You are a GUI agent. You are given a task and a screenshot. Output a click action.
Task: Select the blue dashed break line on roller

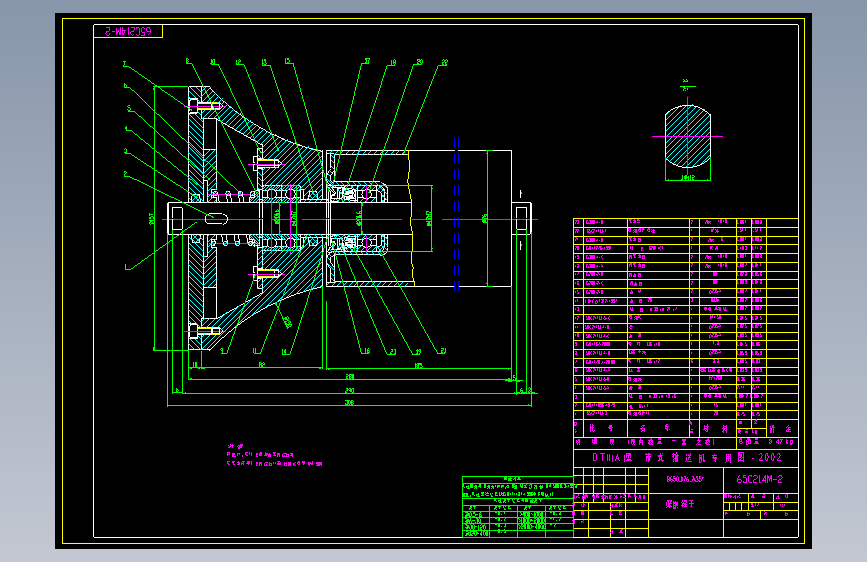[457, 215]
